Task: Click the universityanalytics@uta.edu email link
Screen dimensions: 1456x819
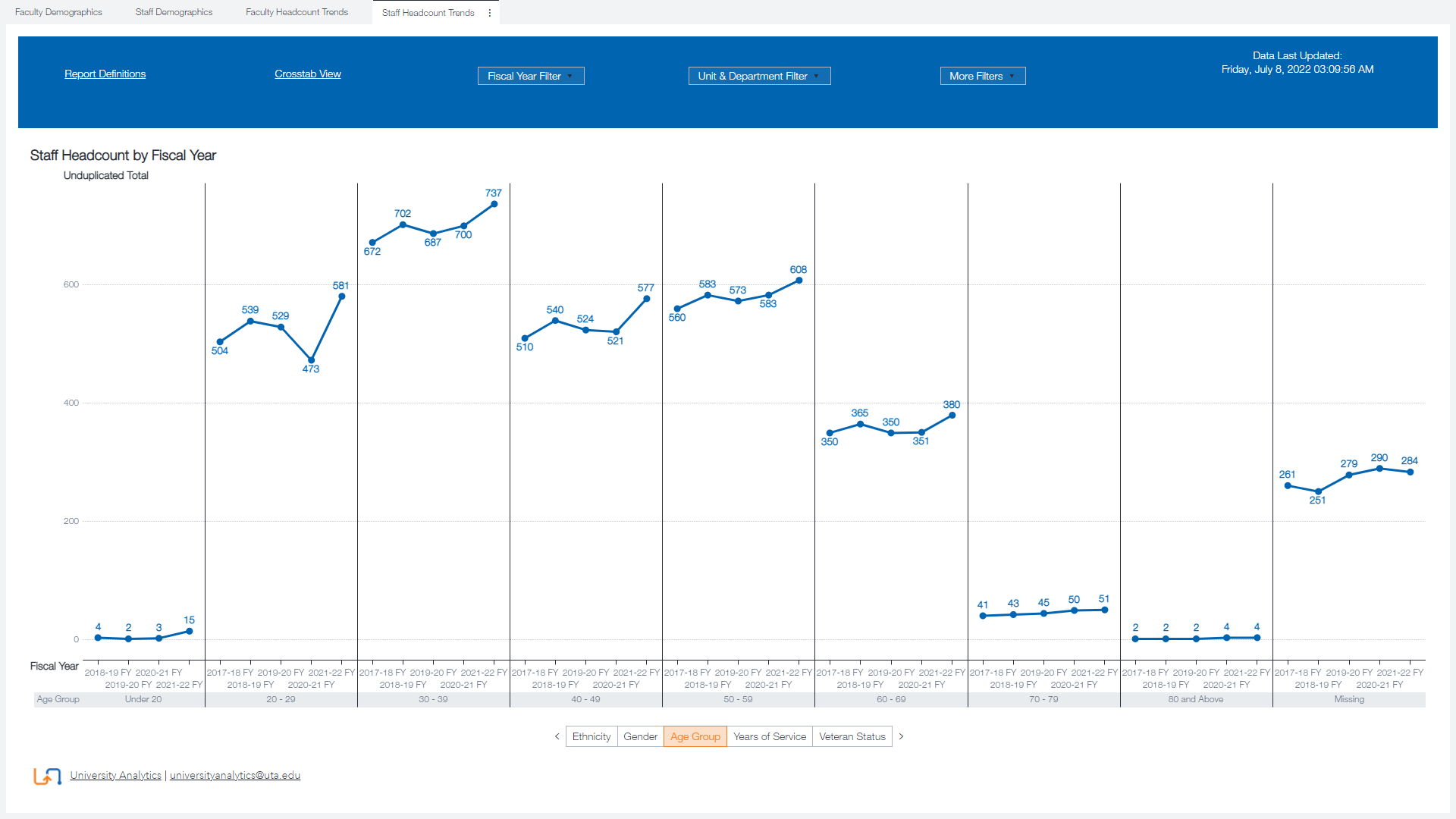Action: (235, 775)
